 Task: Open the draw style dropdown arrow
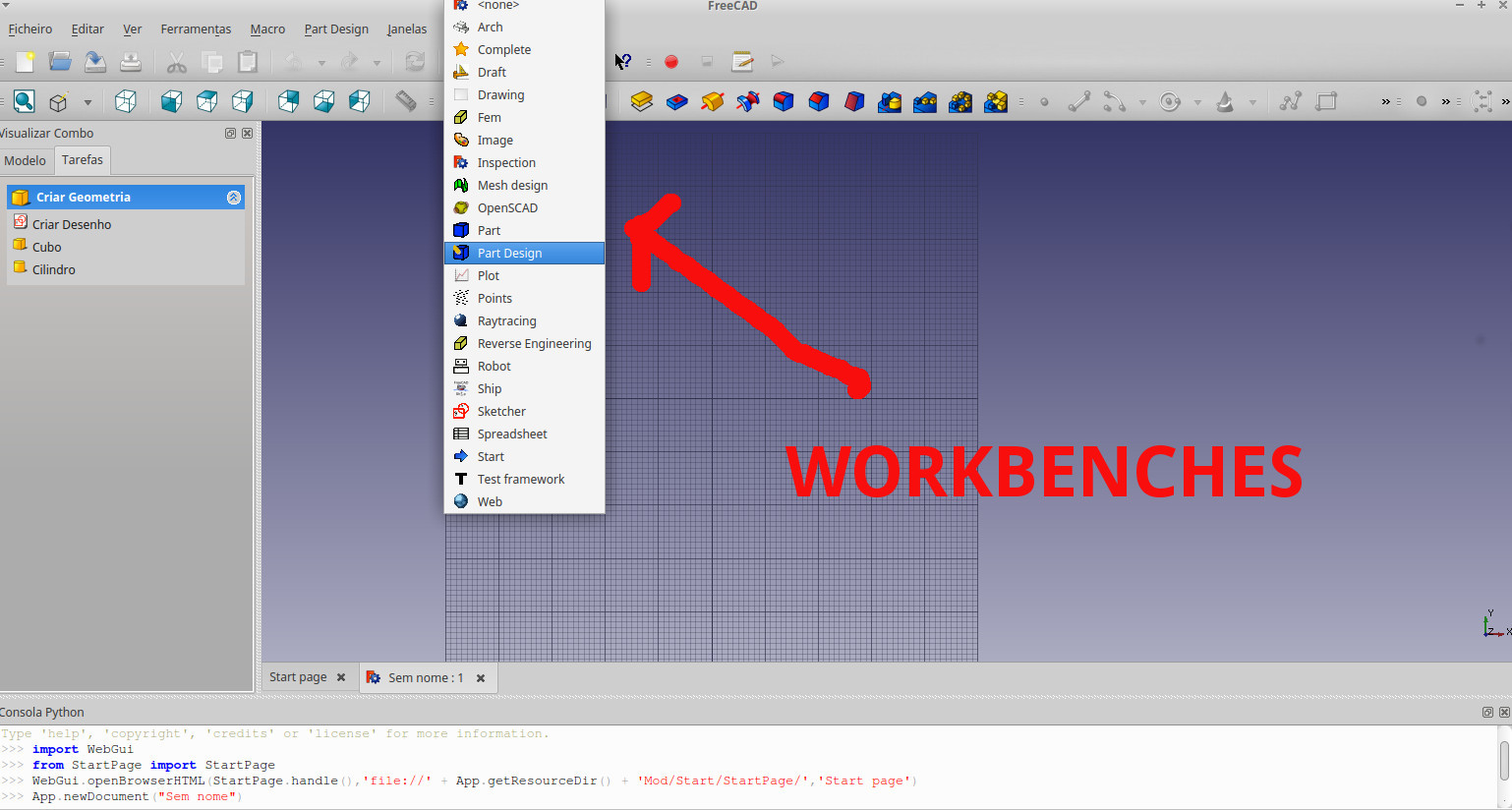[x=87, y=102]
